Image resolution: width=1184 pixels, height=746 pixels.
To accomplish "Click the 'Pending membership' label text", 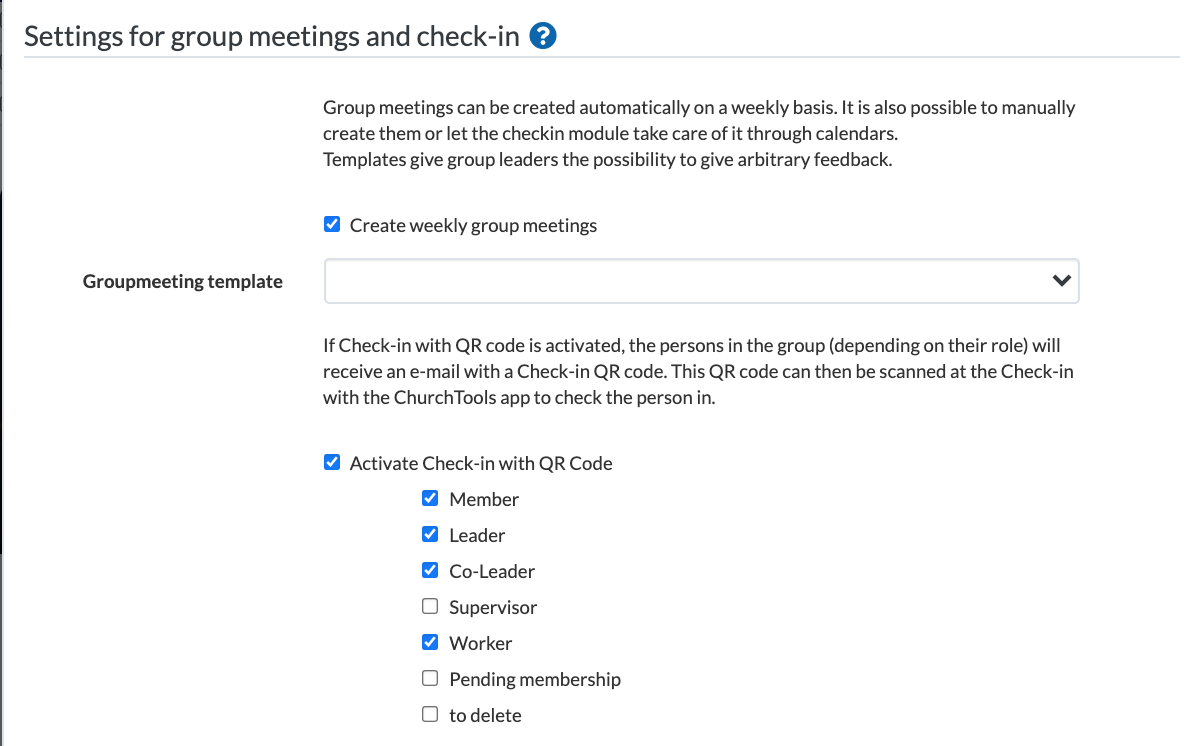I will click(x=535, y=680).
